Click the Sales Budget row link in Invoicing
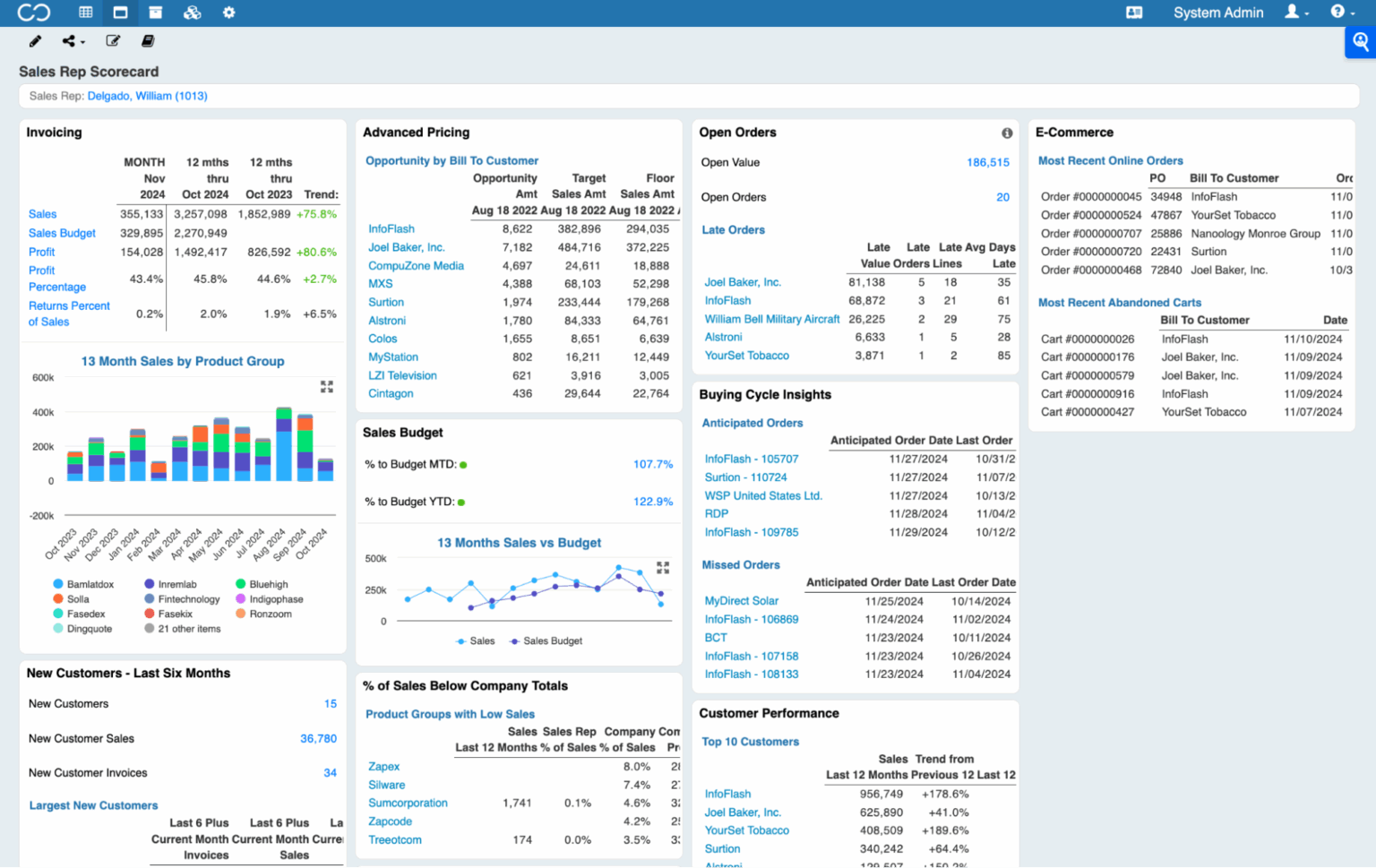Screen dimensions: 1376x868 point(62,233)
